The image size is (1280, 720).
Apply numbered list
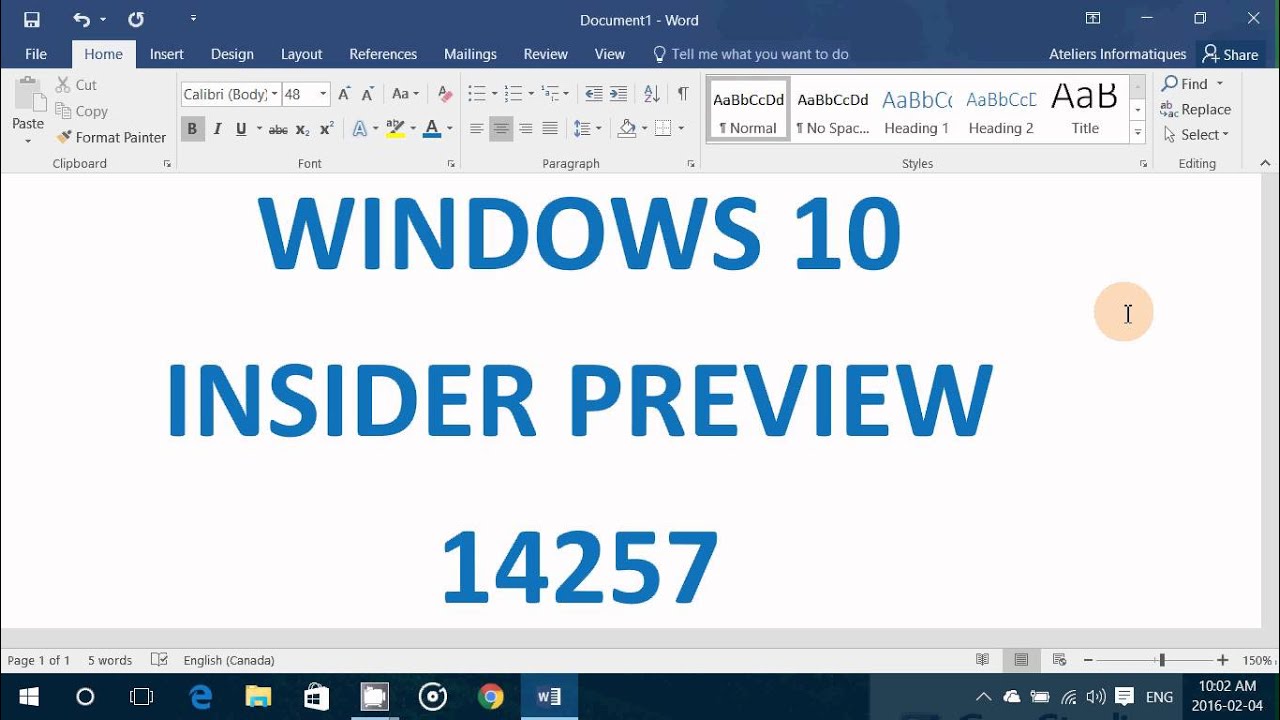pos(513,94)
